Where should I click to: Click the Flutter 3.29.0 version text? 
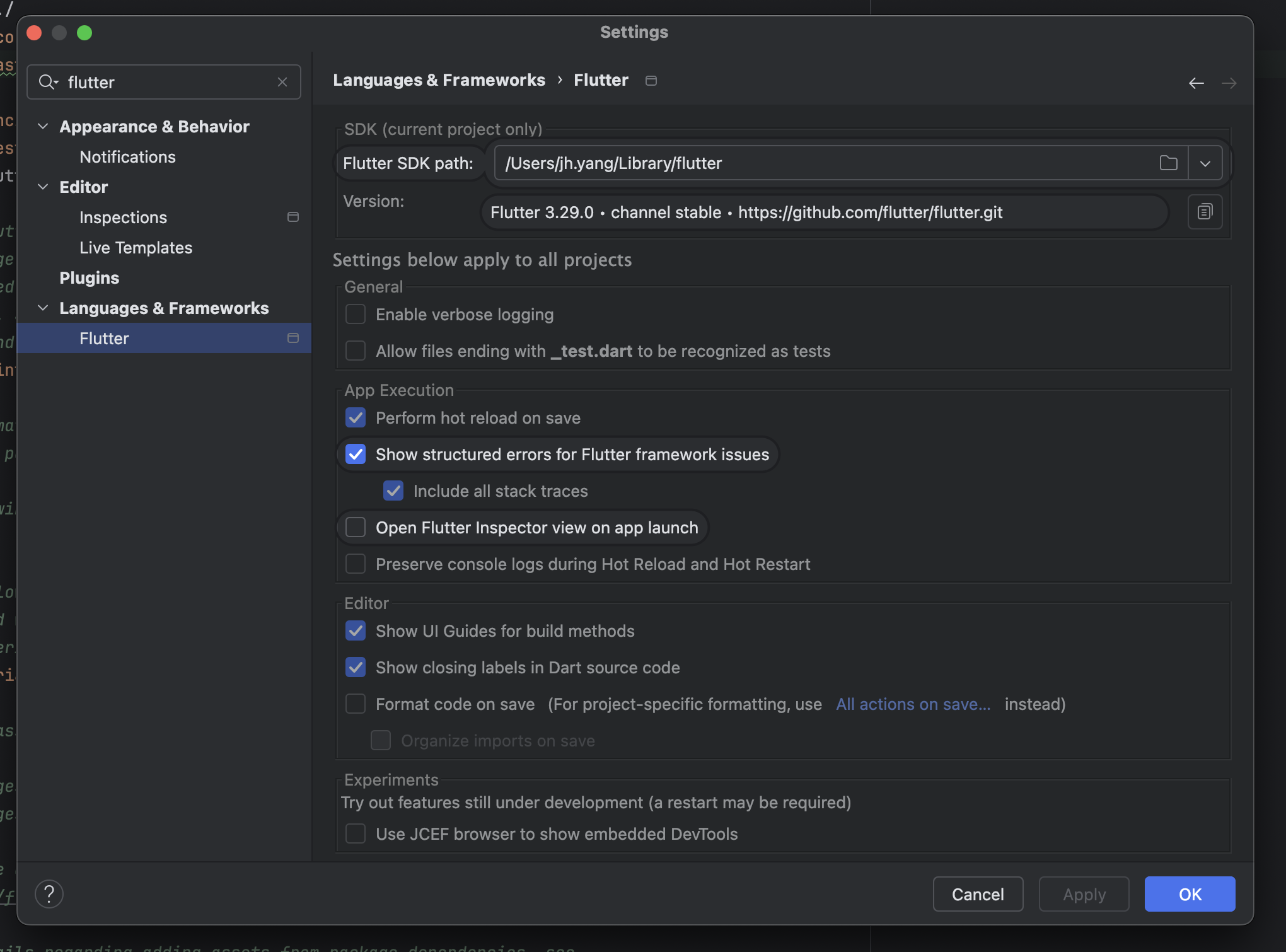click(746, 212)
